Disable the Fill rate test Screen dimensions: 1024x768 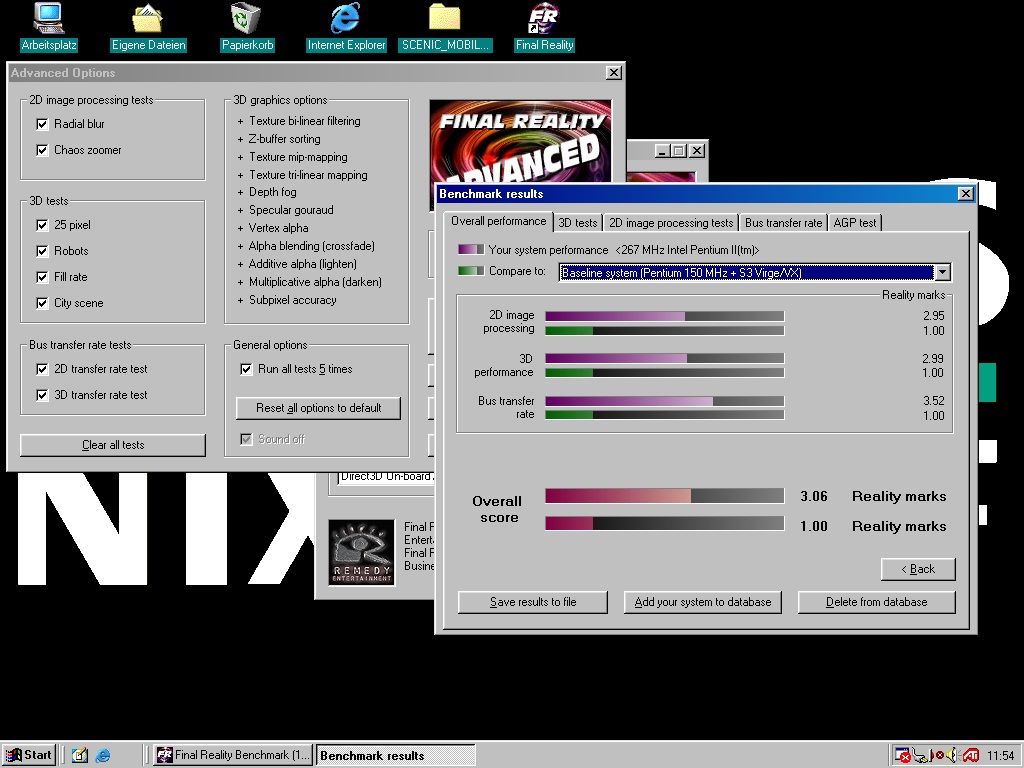[x=42, y=278]
